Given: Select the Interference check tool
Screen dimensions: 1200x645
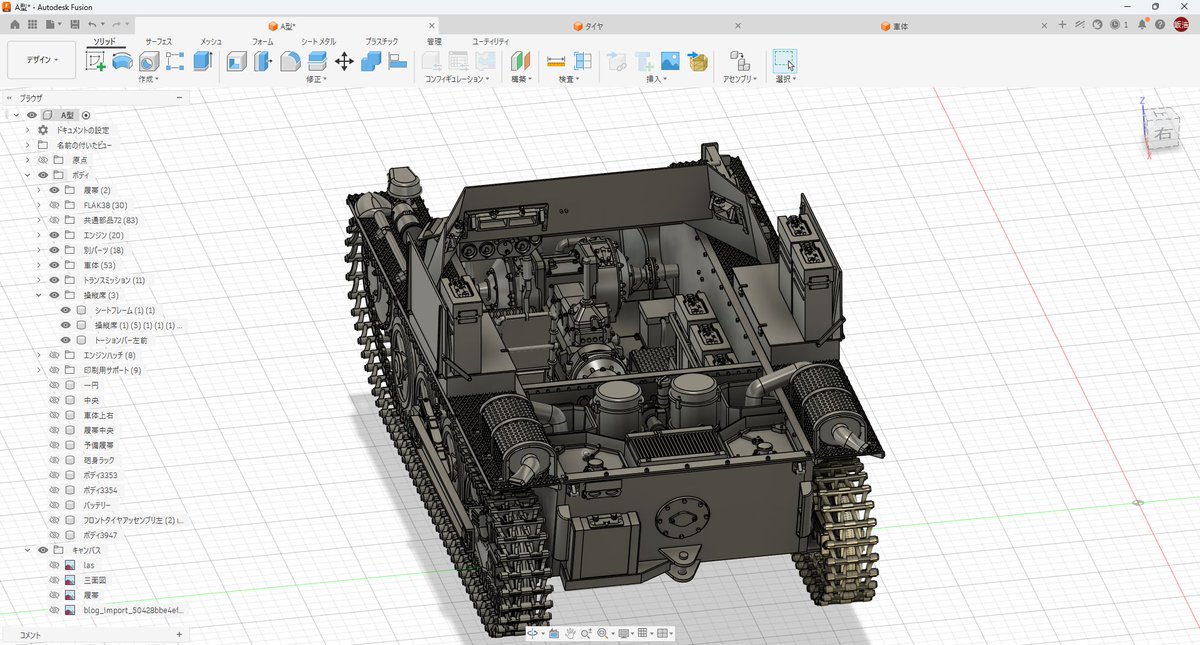Looking at the screenshot, I should 582,62.
